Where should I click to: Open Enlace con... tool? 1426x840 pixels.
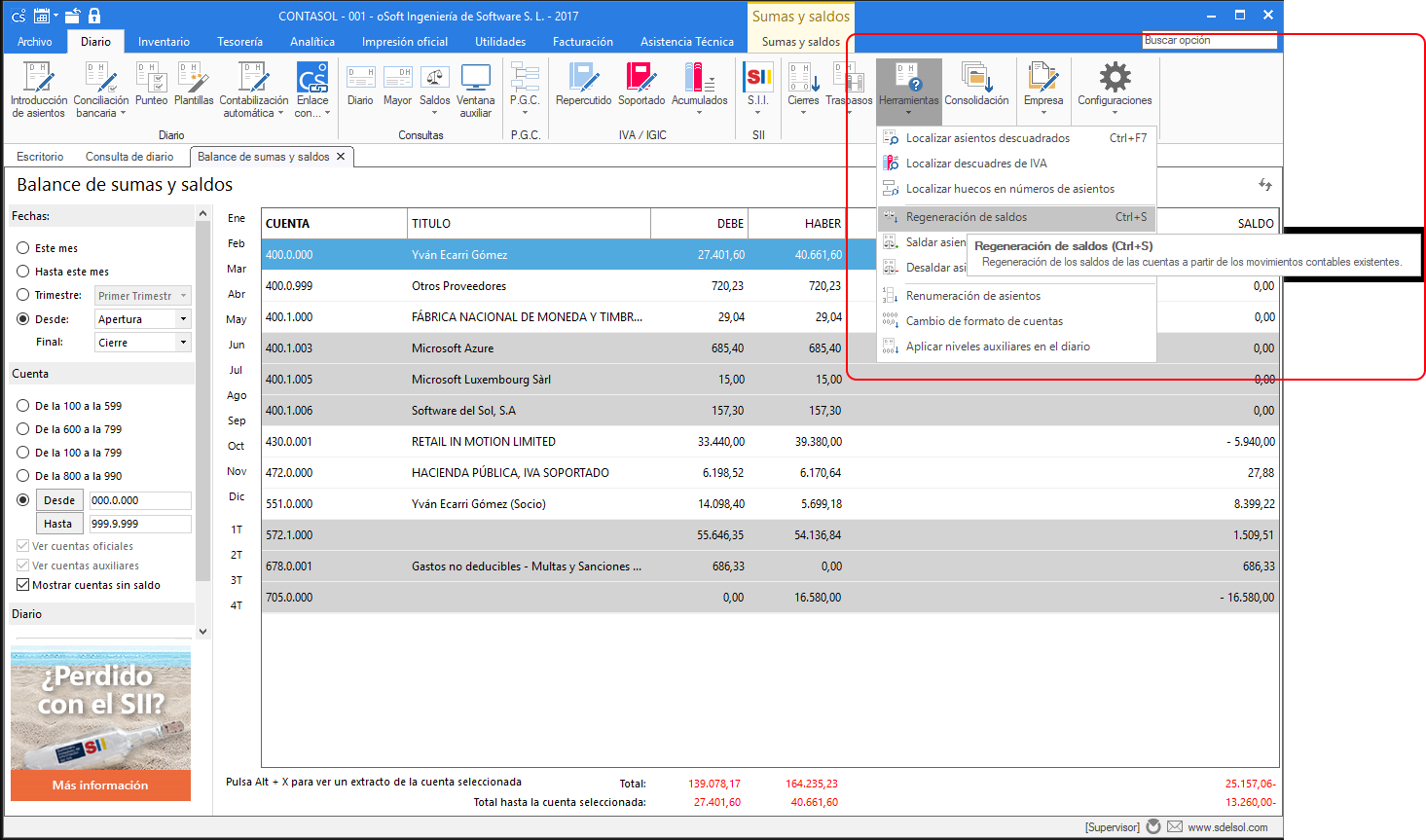[x=312, y=91]
